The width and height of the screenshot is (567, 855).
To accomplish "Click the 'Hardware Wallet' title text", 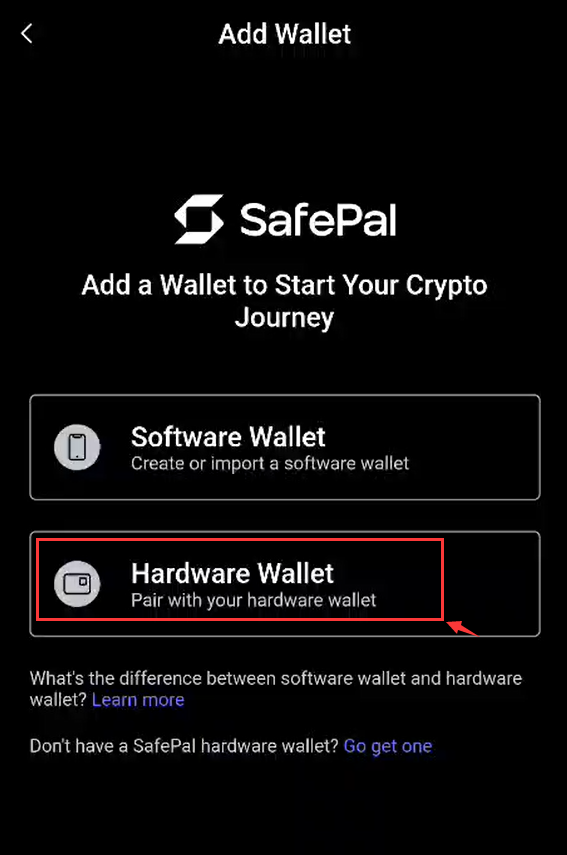I will (x=232, y=573).
